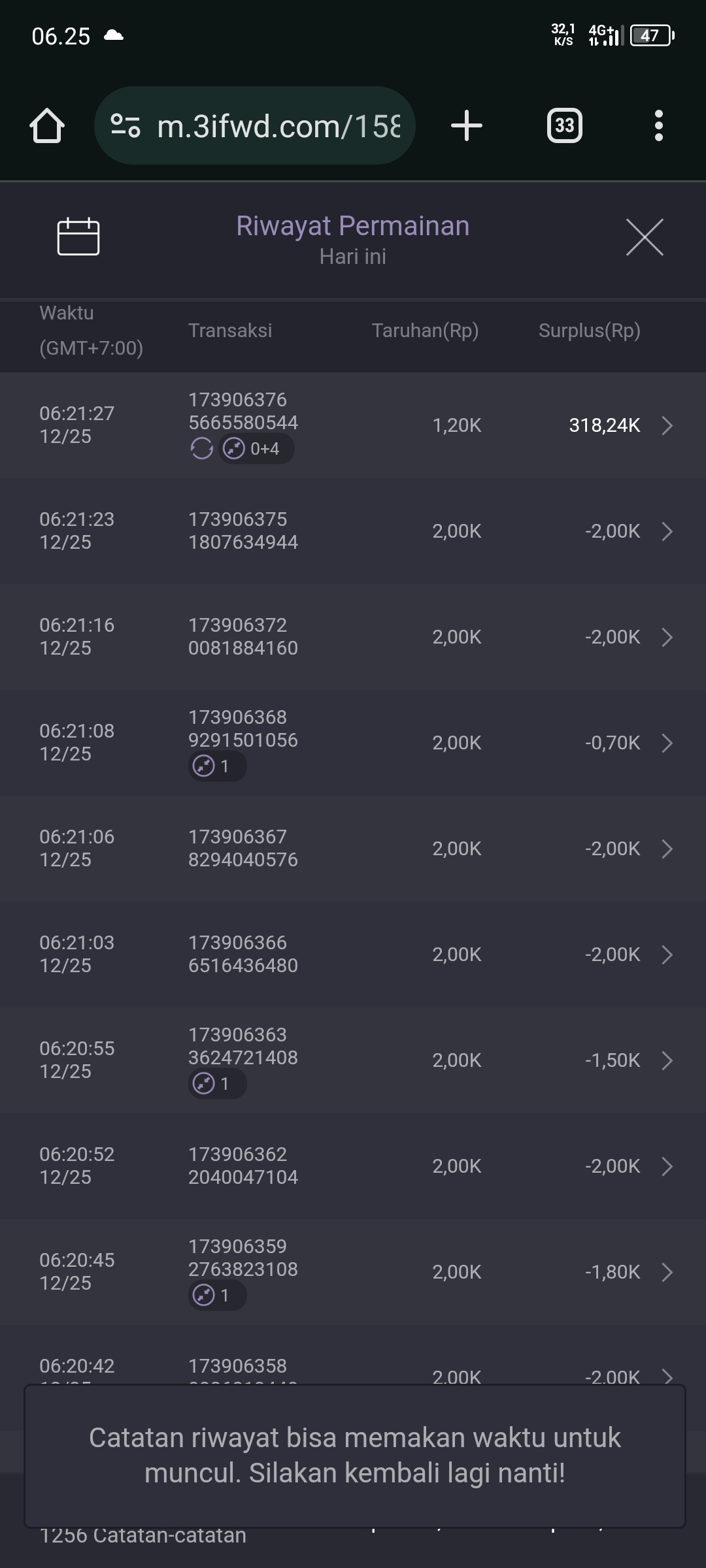Open the -1,80K surplus record chevron
The height and width of the screenshot is (1568, 706).
(x=667, y=1272)
